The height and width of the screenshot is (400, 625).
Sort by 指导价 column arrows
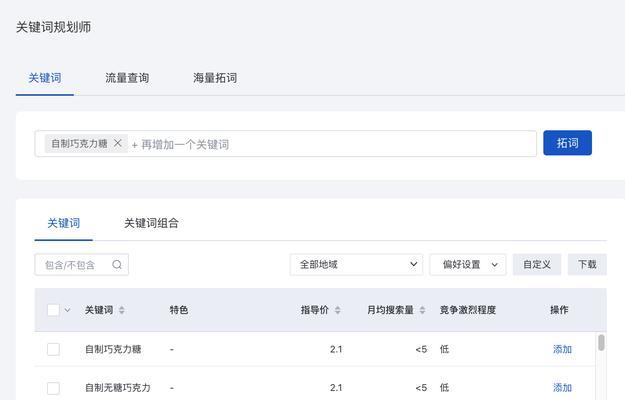pyautogui.click(x=338, y=310)
